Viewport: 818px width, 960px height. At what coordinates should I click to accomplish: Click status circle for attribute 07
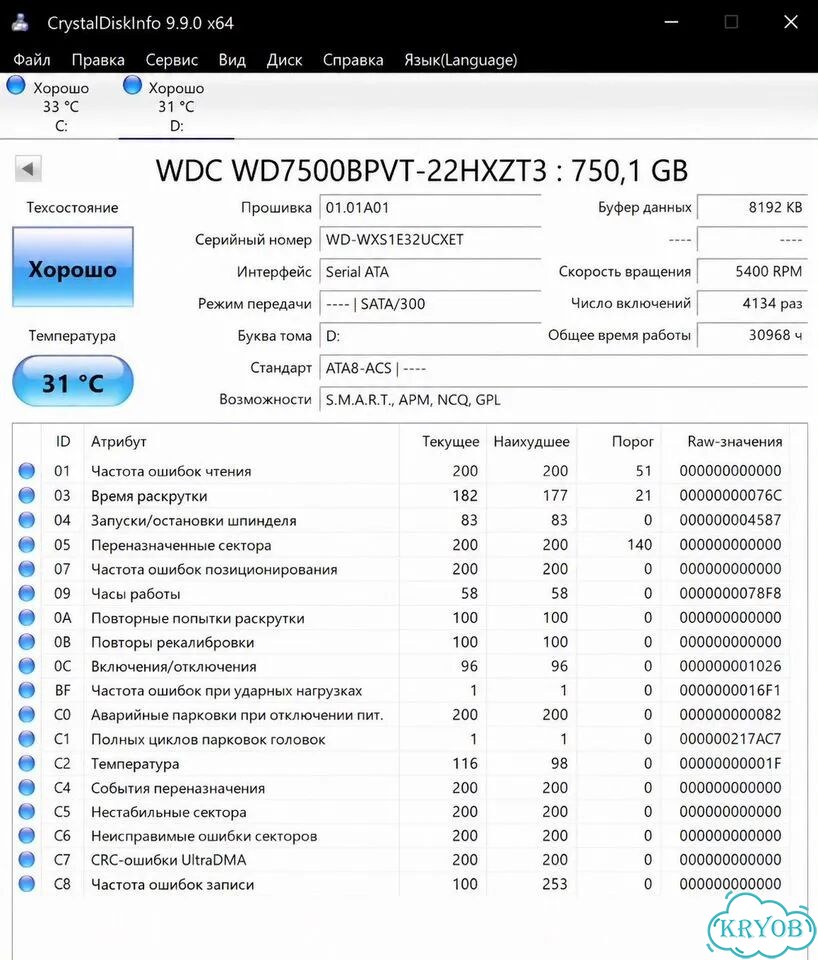(26, 569)
